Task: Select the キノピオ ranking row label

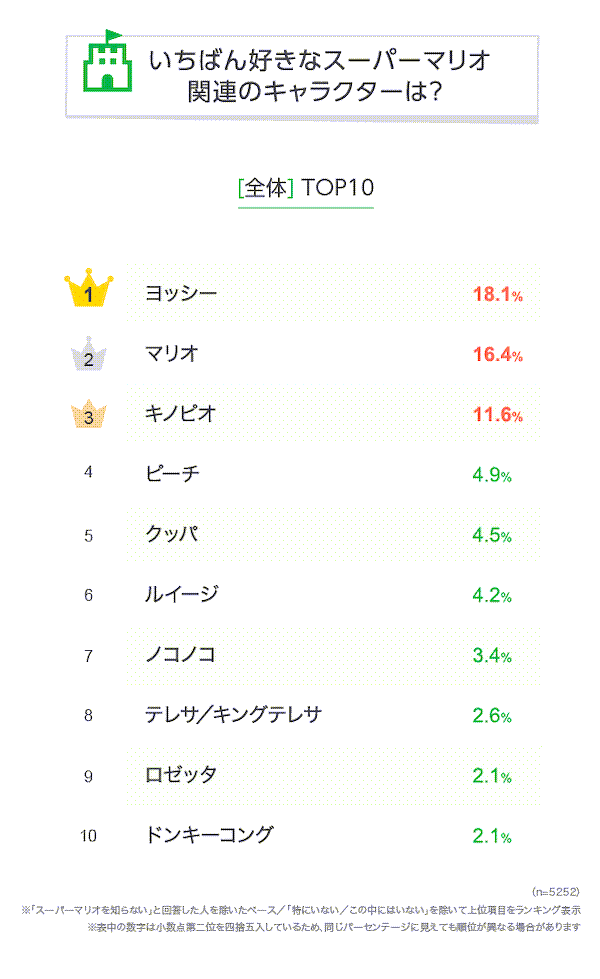Action: tap(181, 413)
